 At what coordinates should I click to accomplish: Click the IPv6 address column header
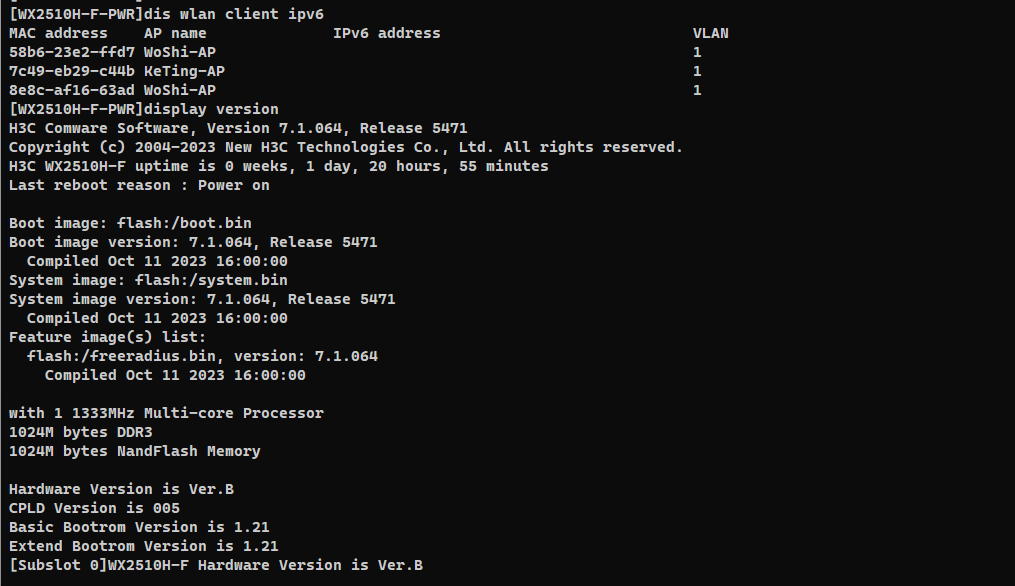(x=386, y=33)
